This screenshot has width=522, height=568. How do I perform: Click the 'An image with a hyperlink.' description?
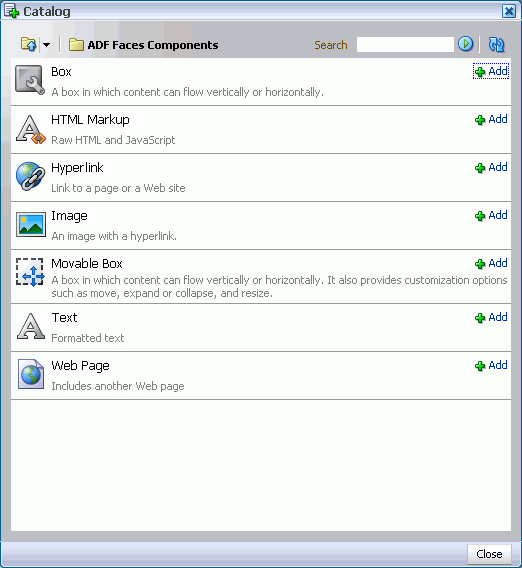[114, 236]
